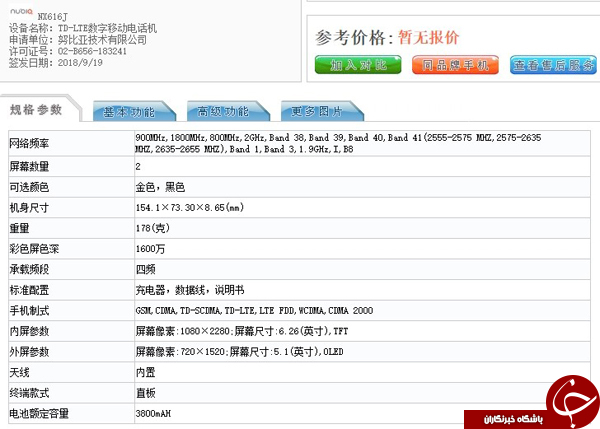The height and width of the screenshot is (429, 600).
Task: Click 充电器，数据线，说明书 value
Action: coord(190,290)
